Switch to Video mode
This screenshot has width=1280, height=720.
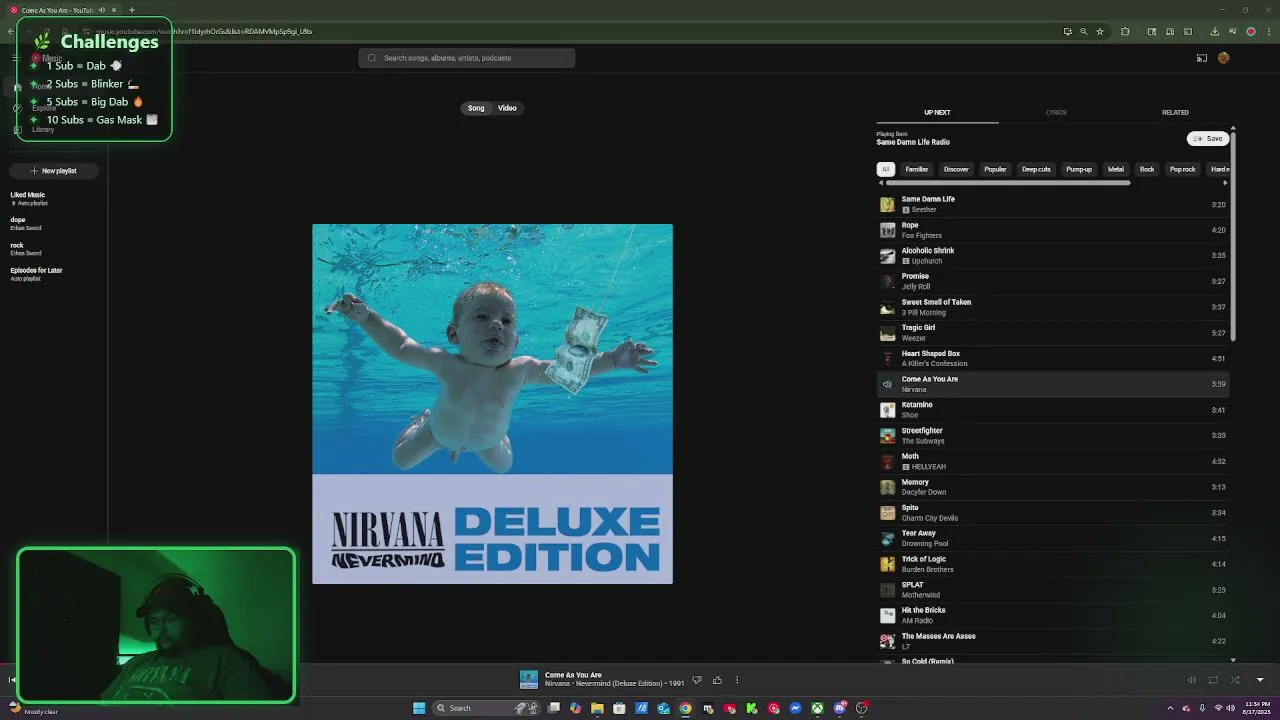pos(507,108)
